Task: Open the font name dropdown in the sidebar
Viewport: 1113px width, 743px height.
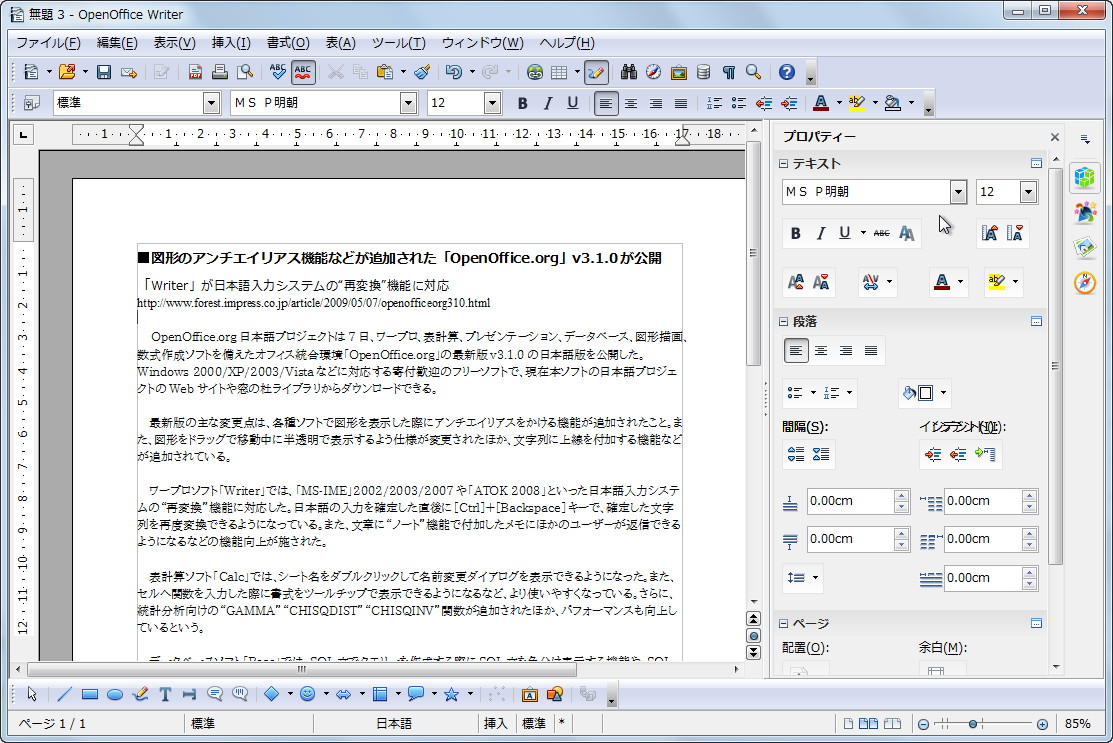Action: click(x=958, y=191)
